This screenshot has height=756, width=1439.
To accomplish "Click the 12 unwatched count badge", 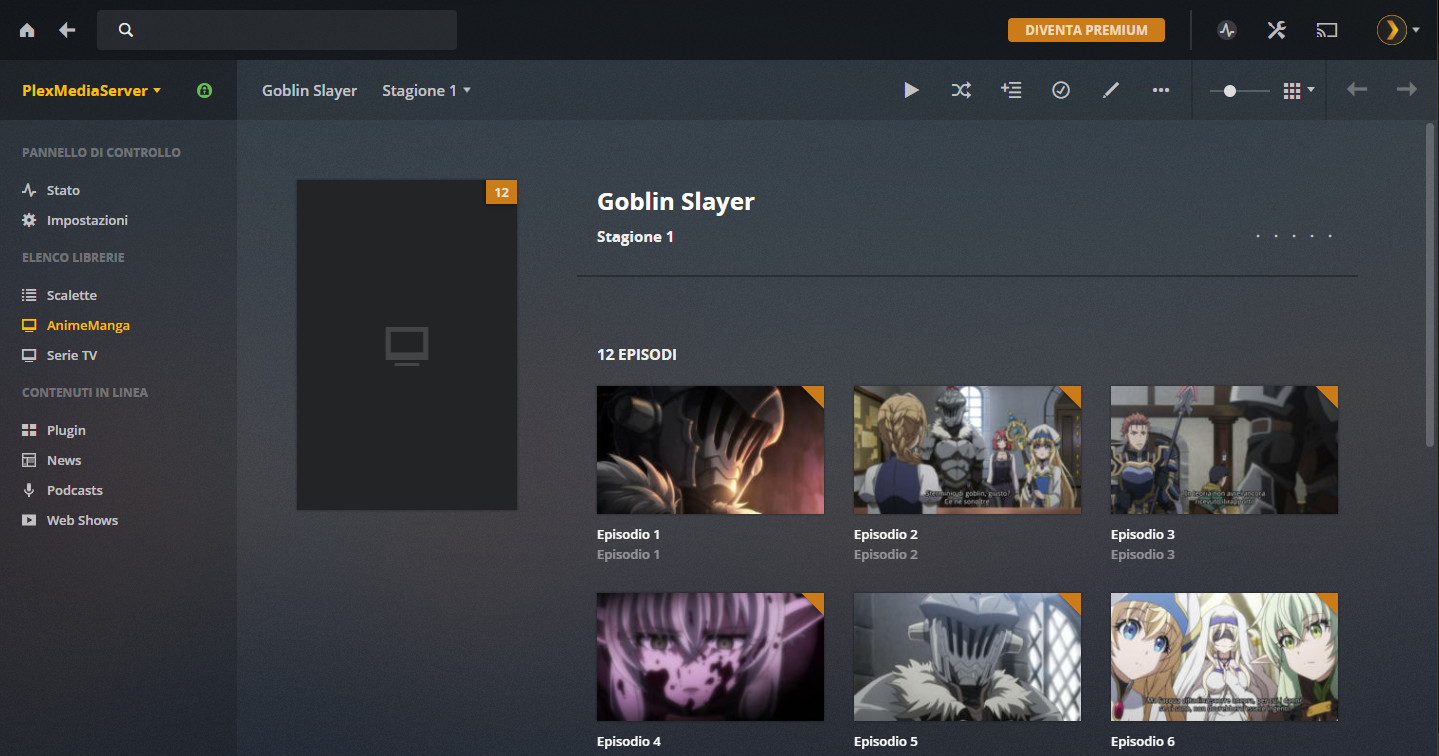I will coord(502,192).
